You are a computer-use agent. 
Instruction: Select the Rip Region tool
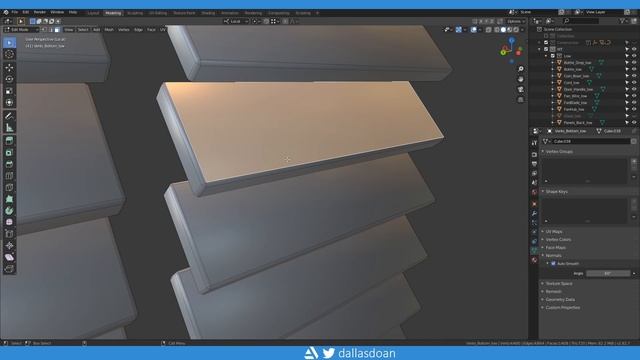point(9,269)
